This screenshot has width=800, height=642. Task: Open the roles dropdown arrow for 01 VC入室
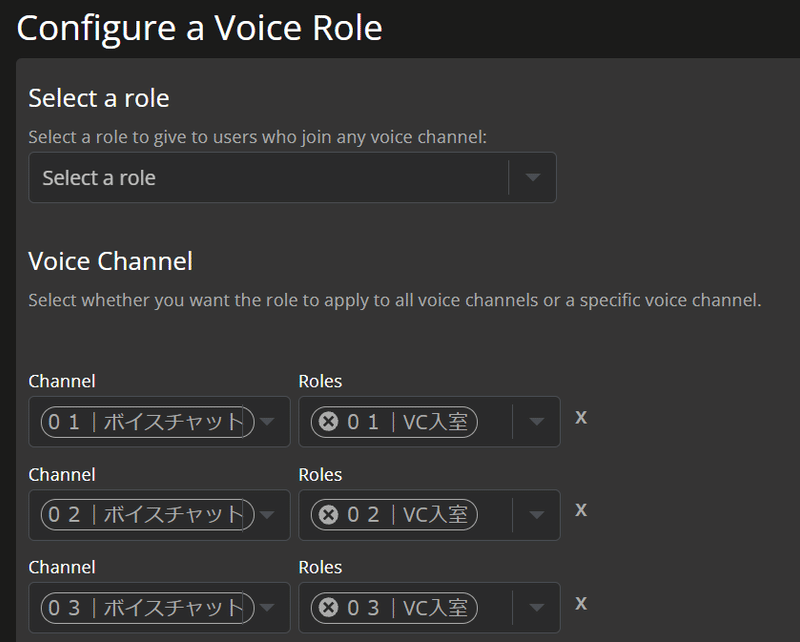coord(536,422)
